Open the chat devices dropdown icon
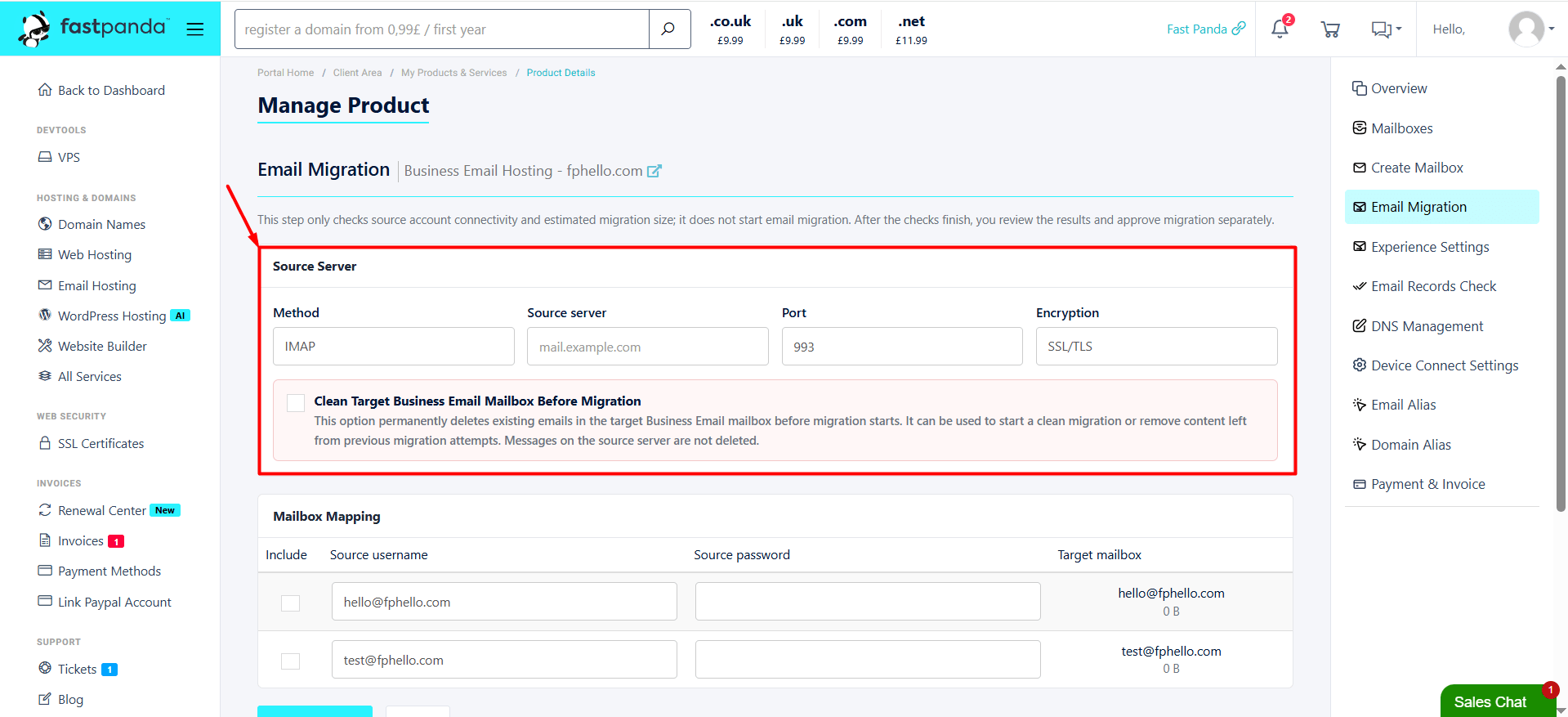This screenshot has width=1568, height=717. click(1386, 29)
